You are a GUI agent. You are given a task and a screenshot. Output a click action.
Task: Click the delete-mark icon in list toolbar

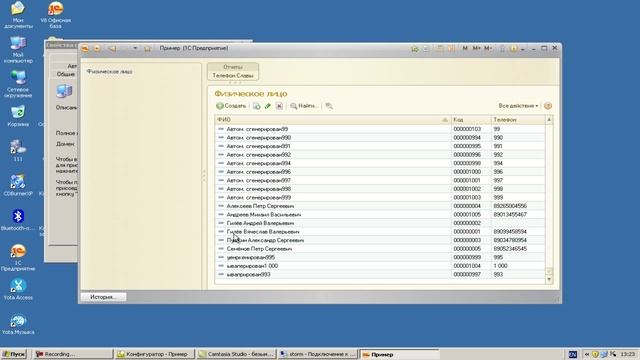click(x=279, y=106)
